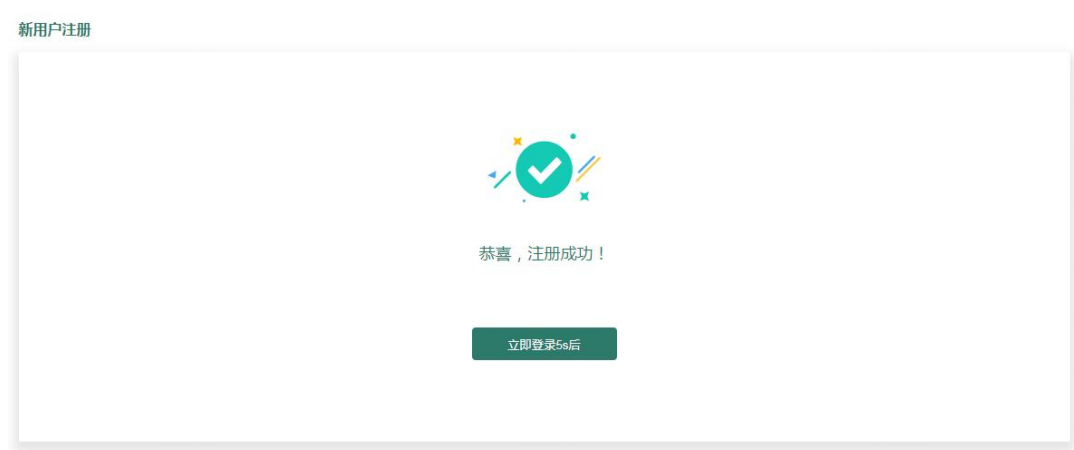Click the white tick mark inside the circle

[545, 171]
